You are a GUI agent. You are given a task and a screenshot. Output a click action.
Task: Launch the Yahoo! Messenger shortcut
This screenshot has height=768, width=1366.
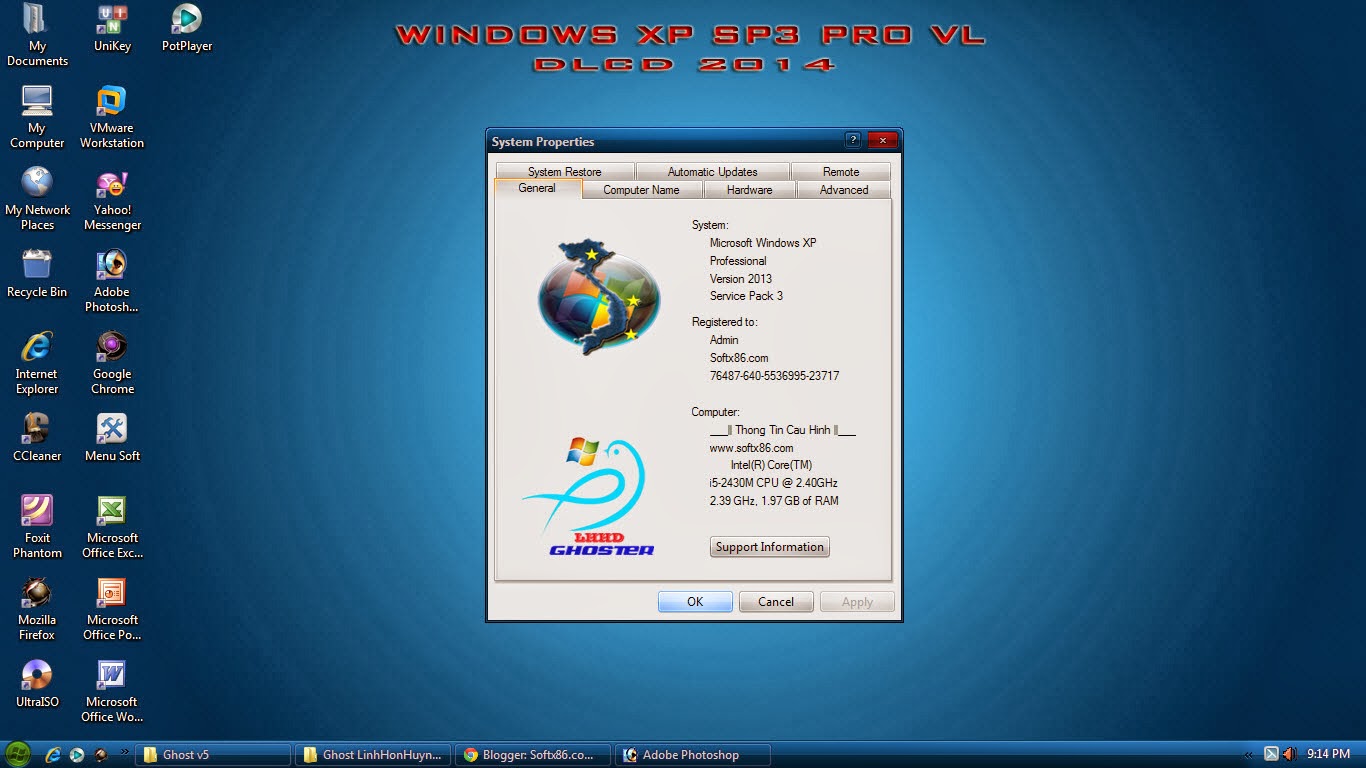(112, 199)
